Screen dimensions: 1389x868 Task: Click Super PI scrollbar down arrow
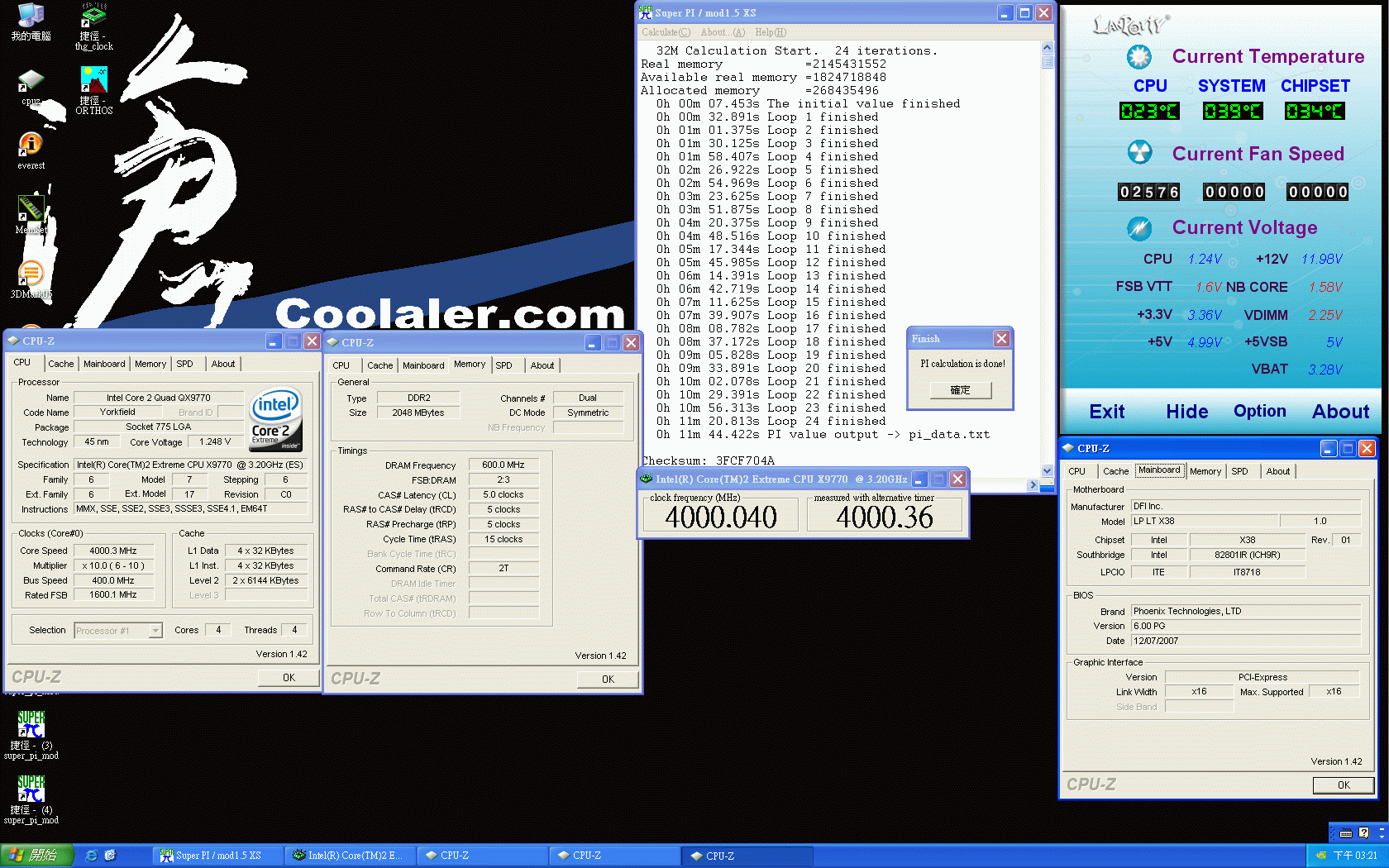point(1047,470)
